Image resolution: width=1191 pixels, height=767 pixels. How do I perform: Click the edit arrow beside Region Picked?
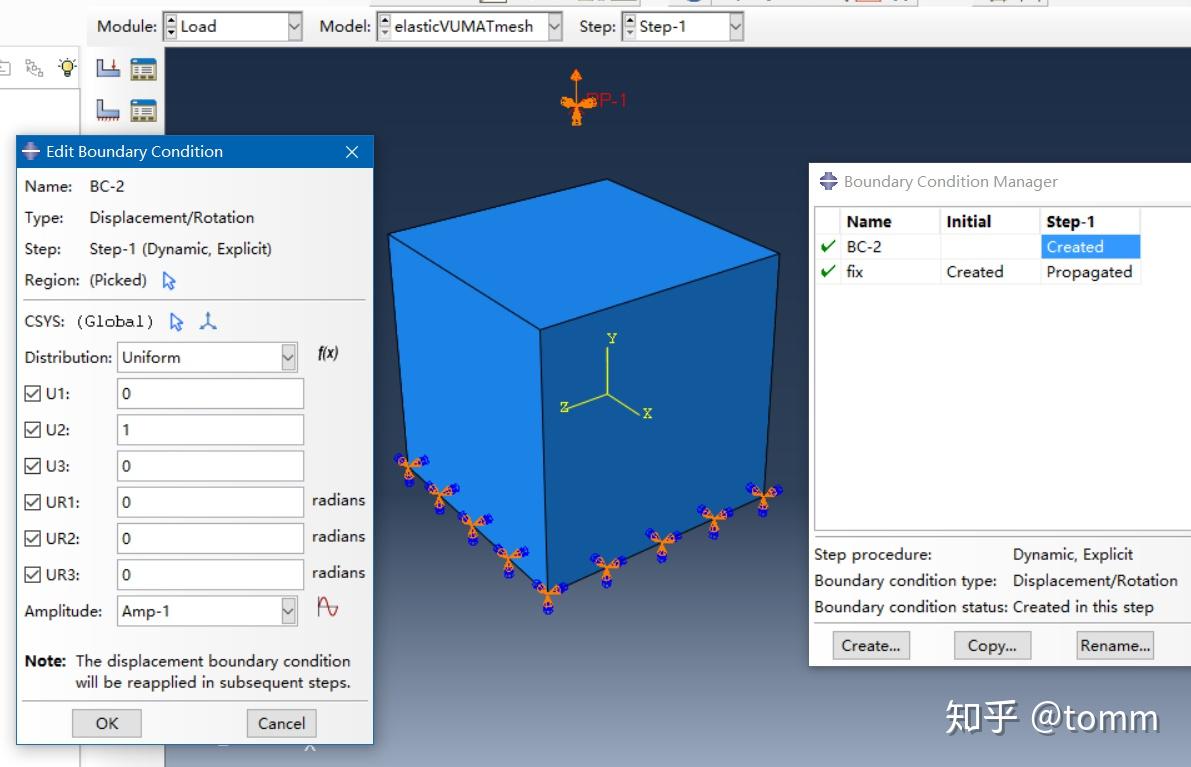pyautogui.click(x=170, y=281)
